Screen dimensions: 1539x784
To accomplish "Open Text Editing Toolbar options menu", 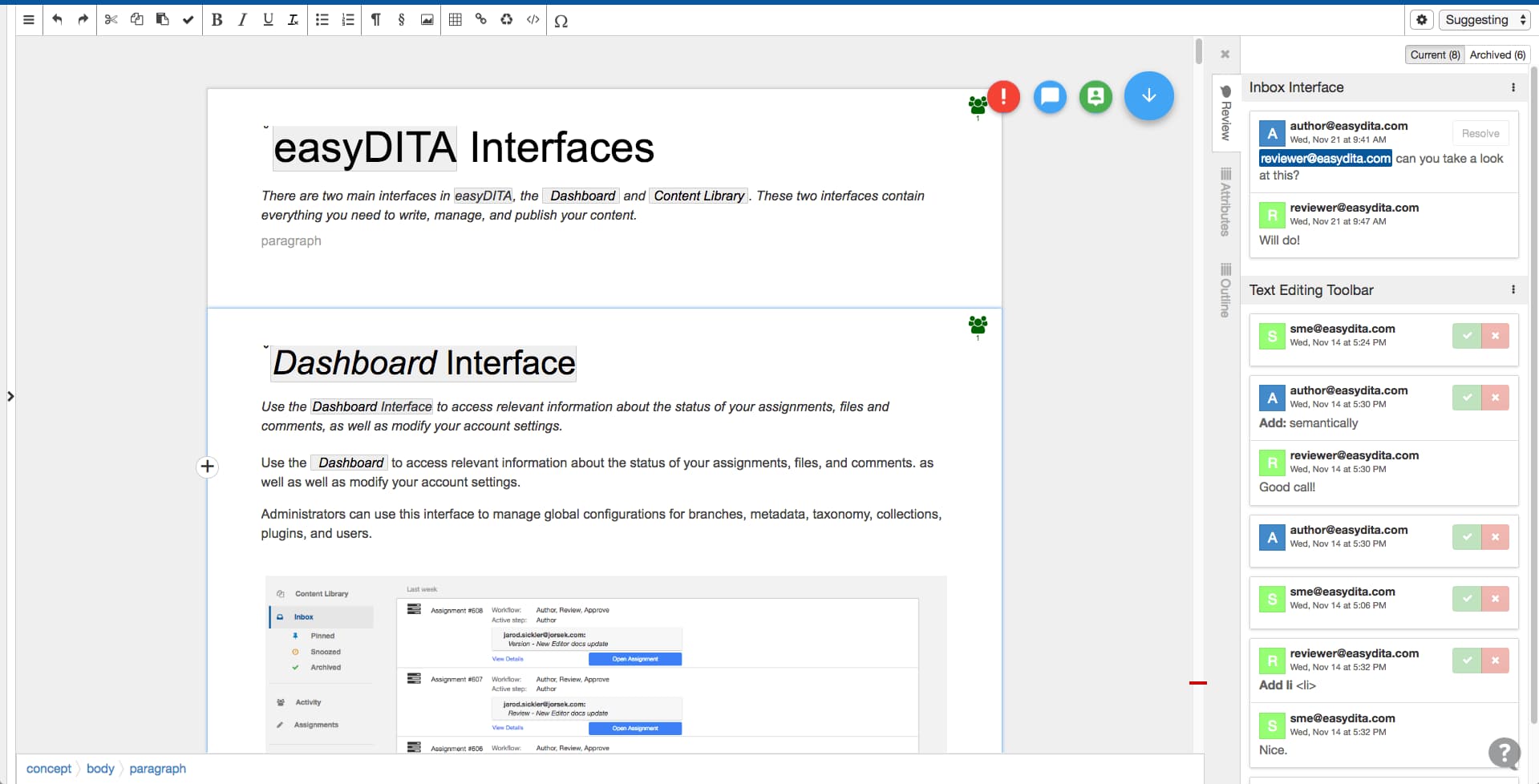I will pyautogui.click(x=1513, y=290).
